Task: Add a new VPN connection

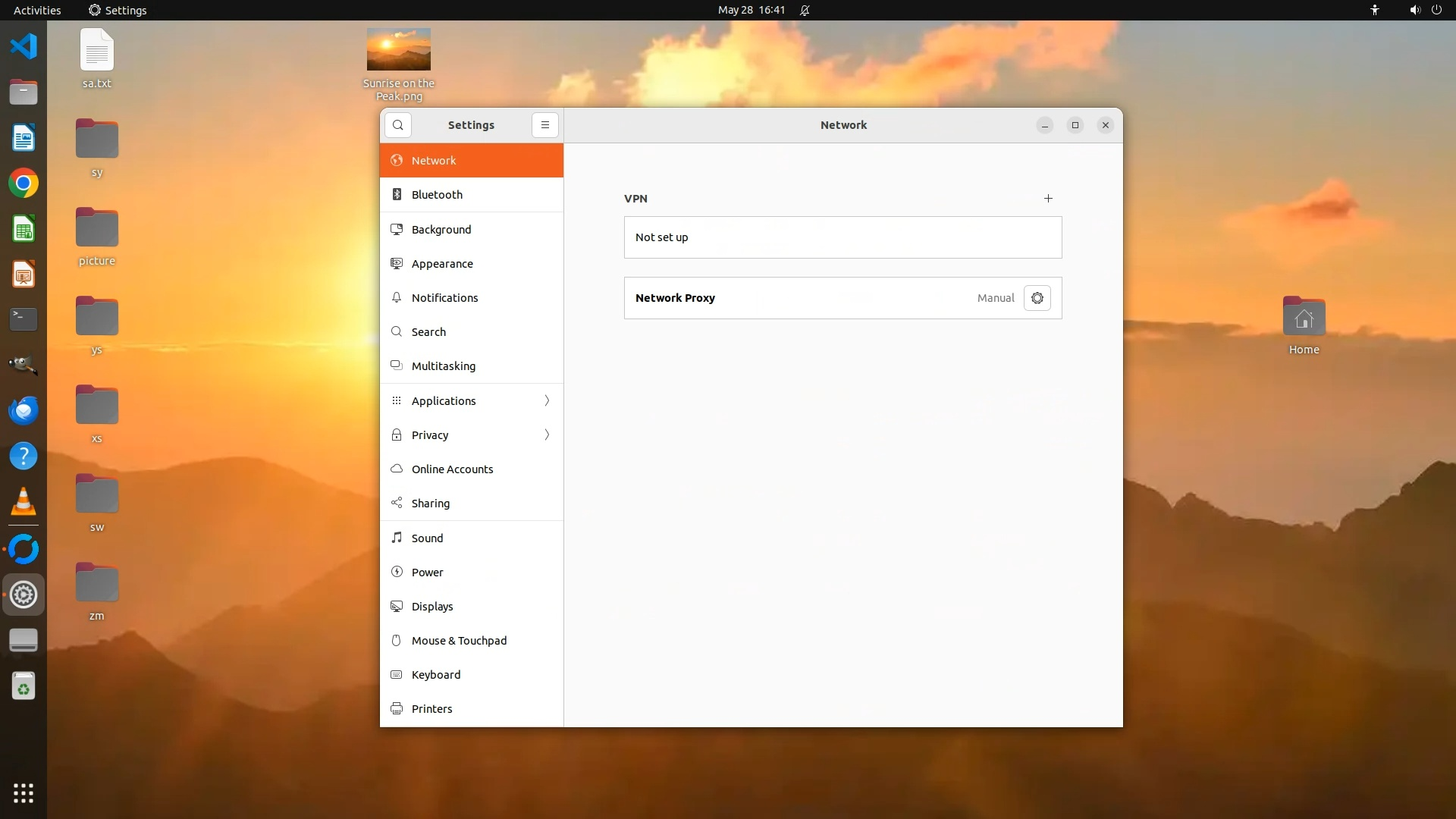Action: (x=1048, y=199)
